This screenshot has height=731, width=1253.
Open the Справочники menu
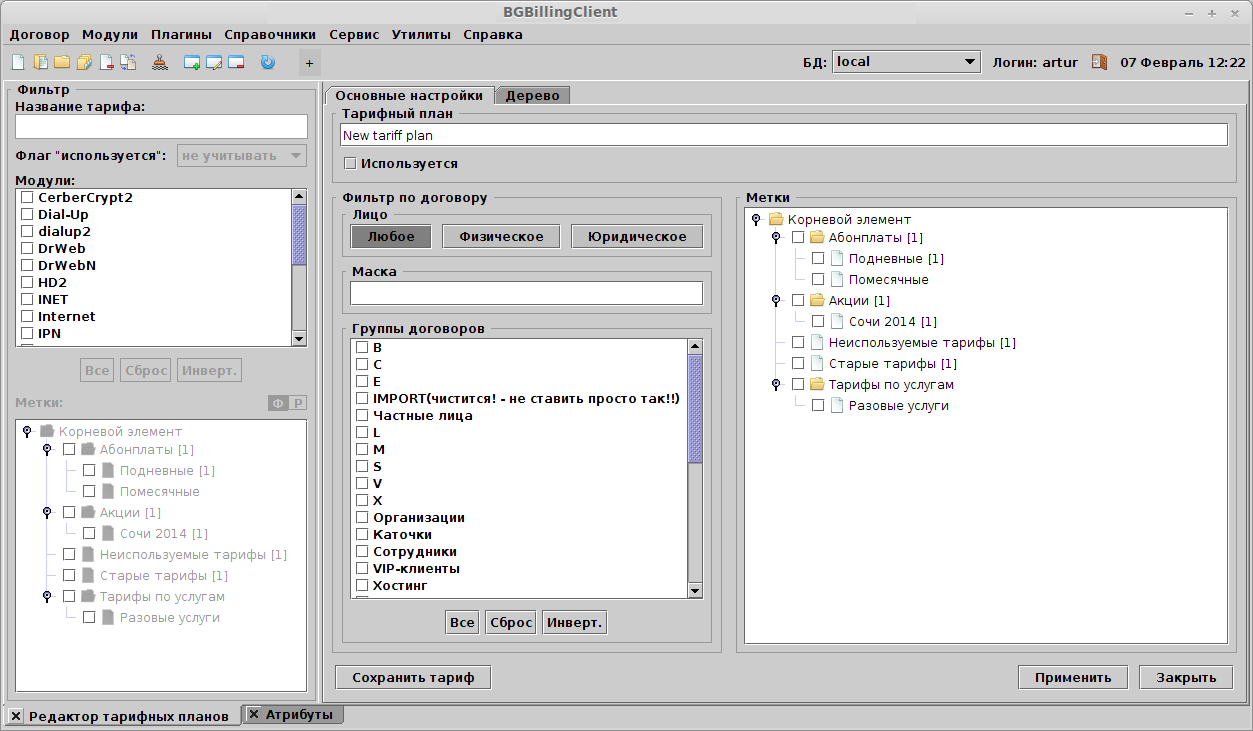click(x=270, y=34)
